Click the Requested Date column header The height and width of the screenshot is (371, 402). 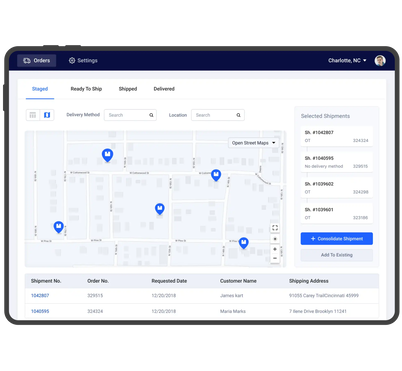click(x=169, y=281)
